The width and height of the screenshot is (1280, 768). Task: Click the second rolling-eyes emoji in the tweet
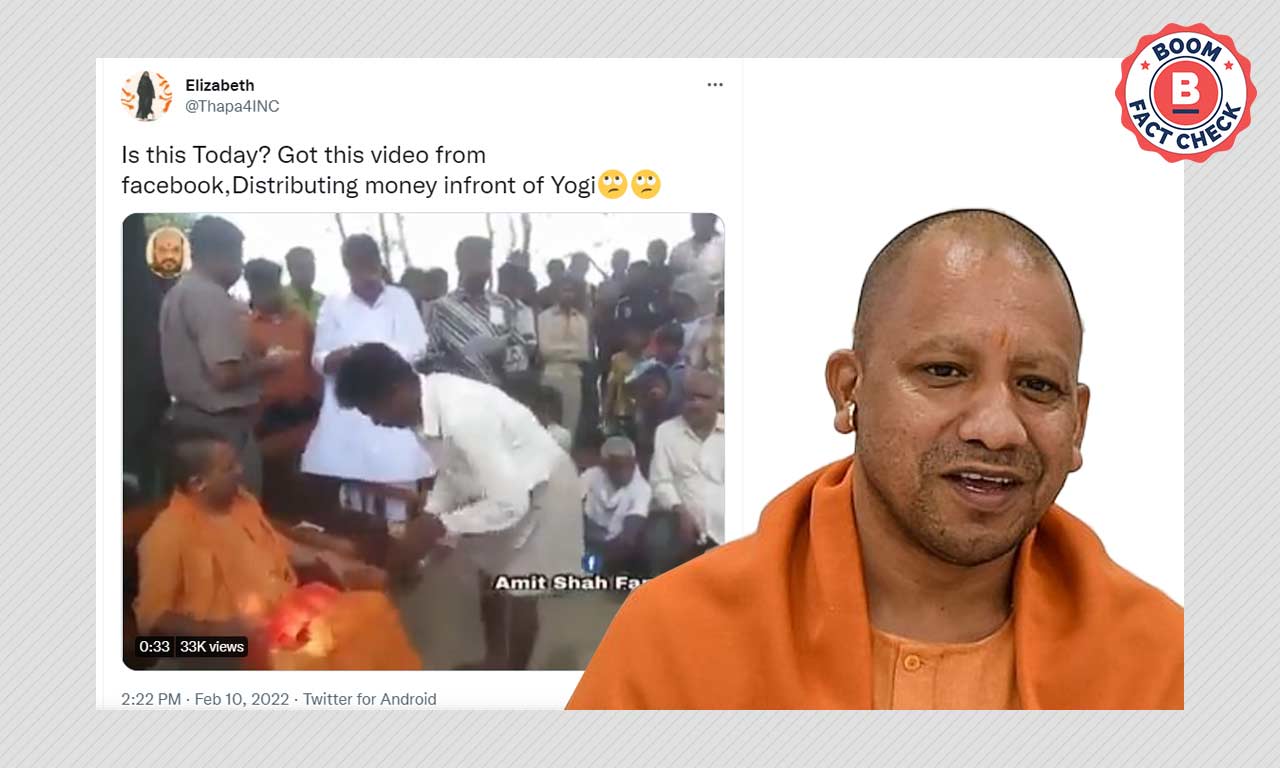tap(646, 184)
